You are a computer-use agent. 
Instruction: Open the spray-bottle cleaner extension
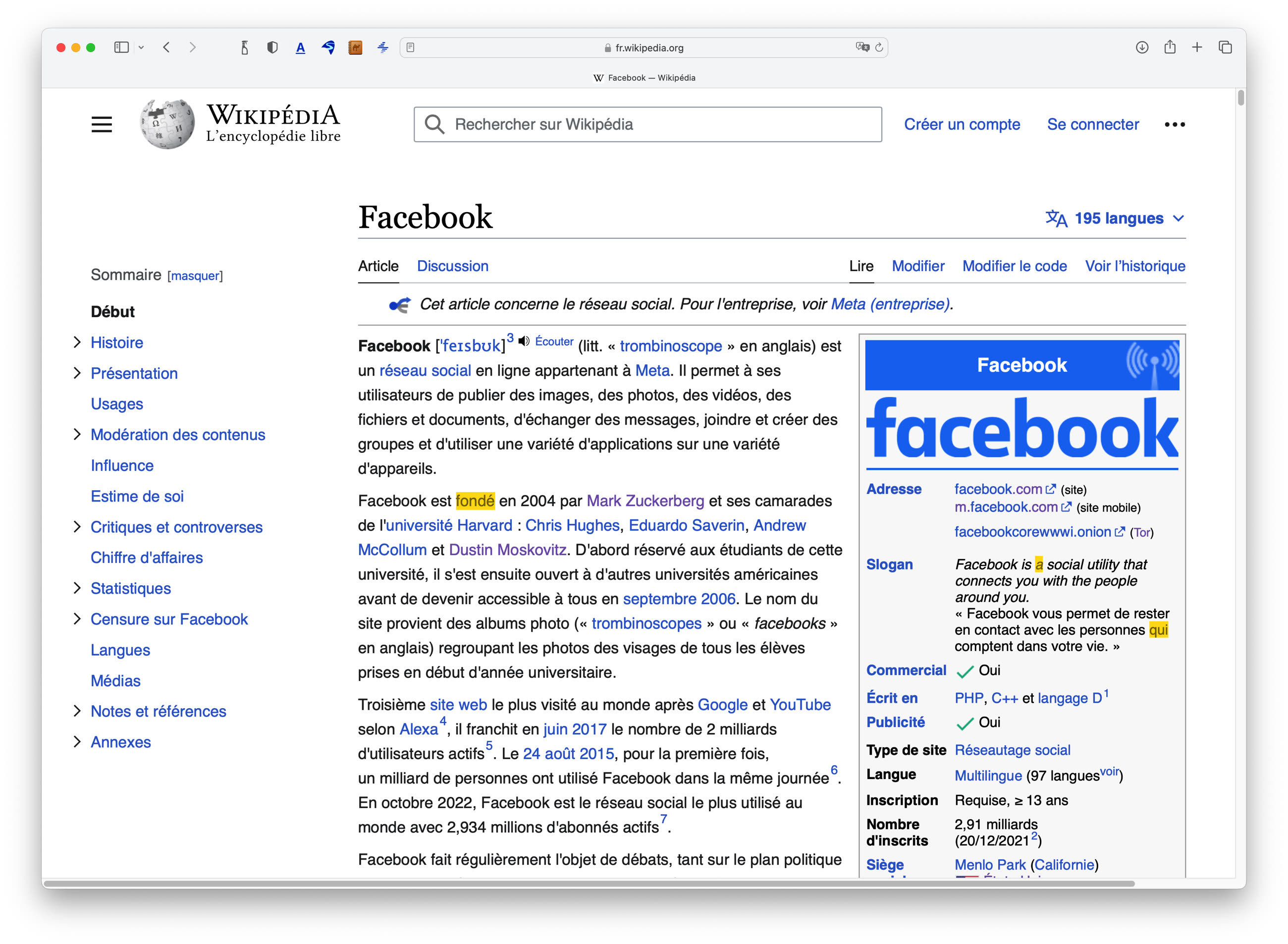[x=244, y=48]
